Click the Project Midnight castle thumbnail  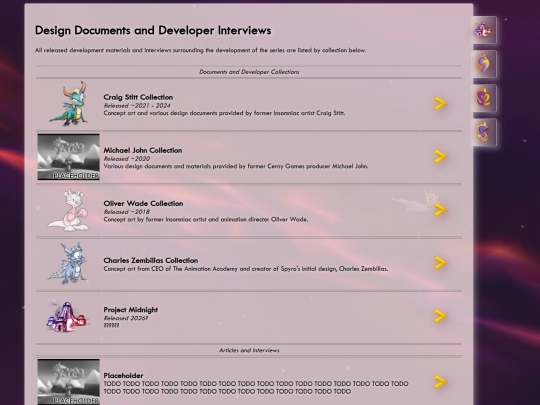pyautogui.click(x=68, y=316)
